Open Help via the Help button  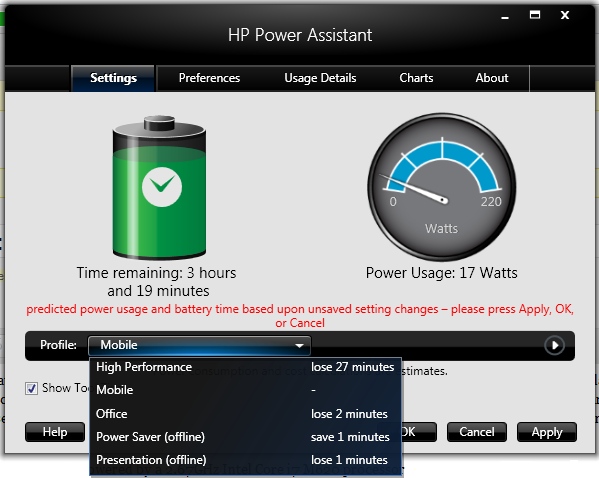tap(55, 432)
